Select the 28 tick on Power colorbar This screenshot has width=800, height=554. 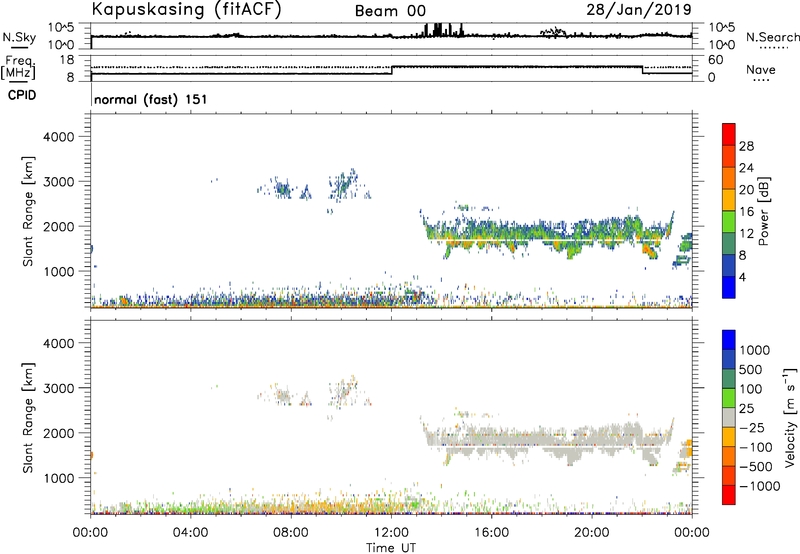pyautogui.click(x=746, y=146)
